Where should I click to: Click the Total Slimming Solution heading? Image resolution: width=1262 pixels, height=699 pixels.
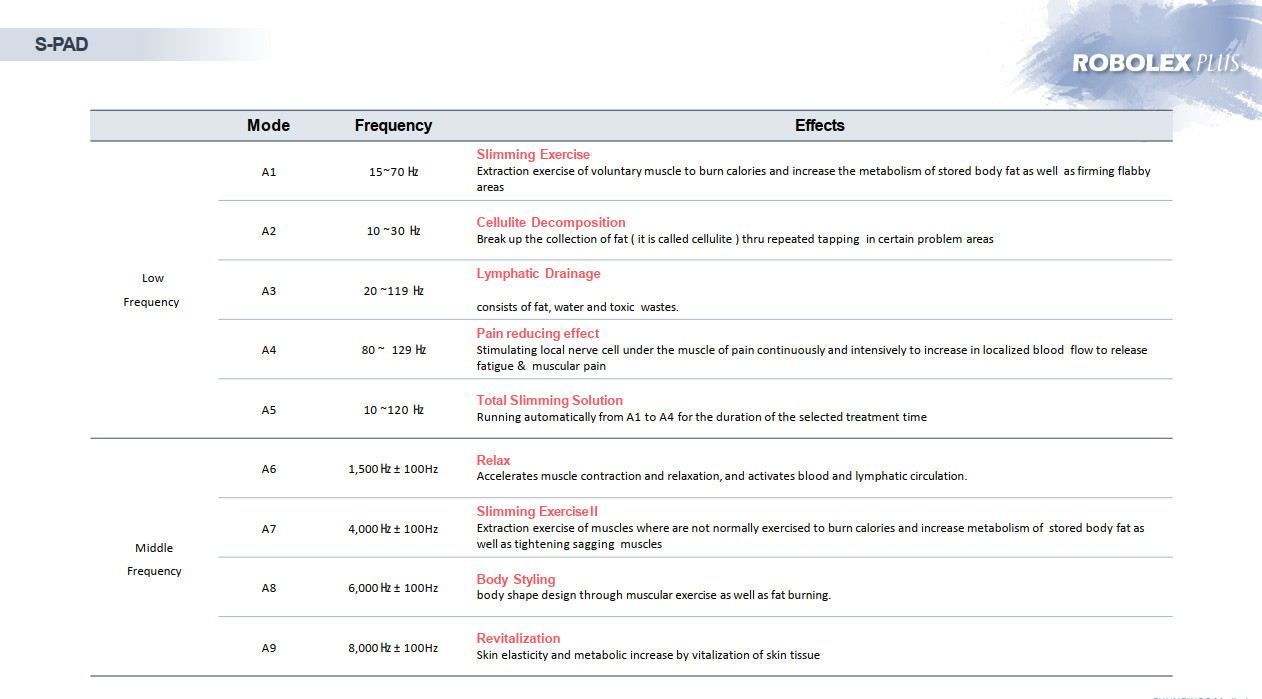pos(549,400)
